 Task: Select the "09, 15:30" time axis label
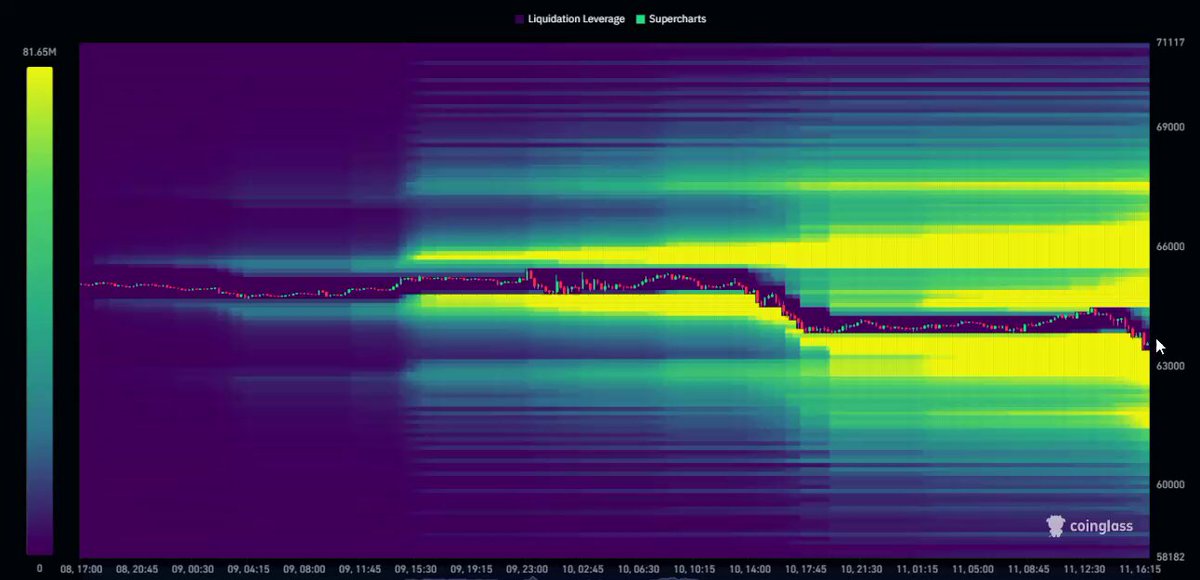417,568
